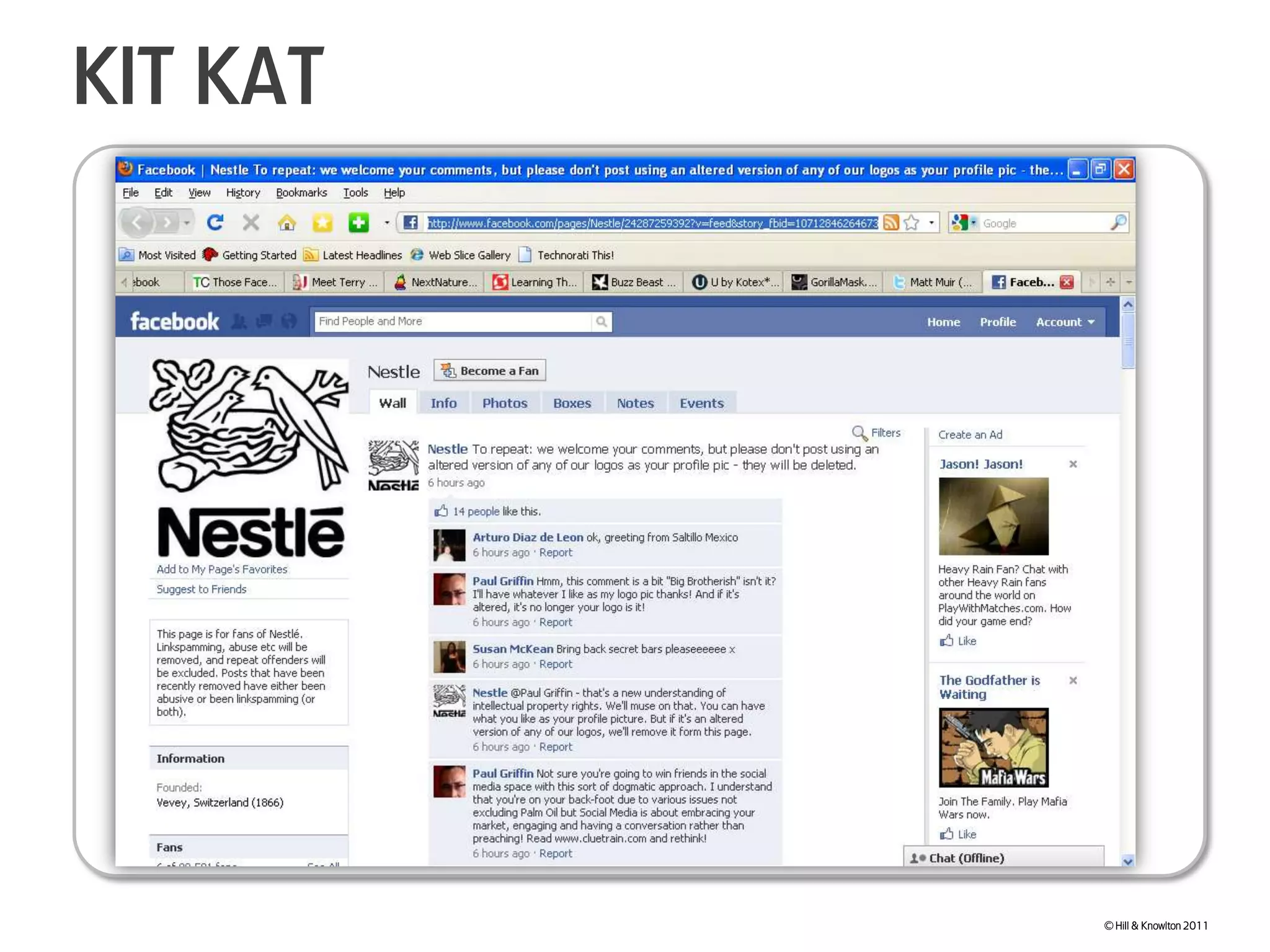Click the Nestle post avatar thumbnail

click(393, 465)
